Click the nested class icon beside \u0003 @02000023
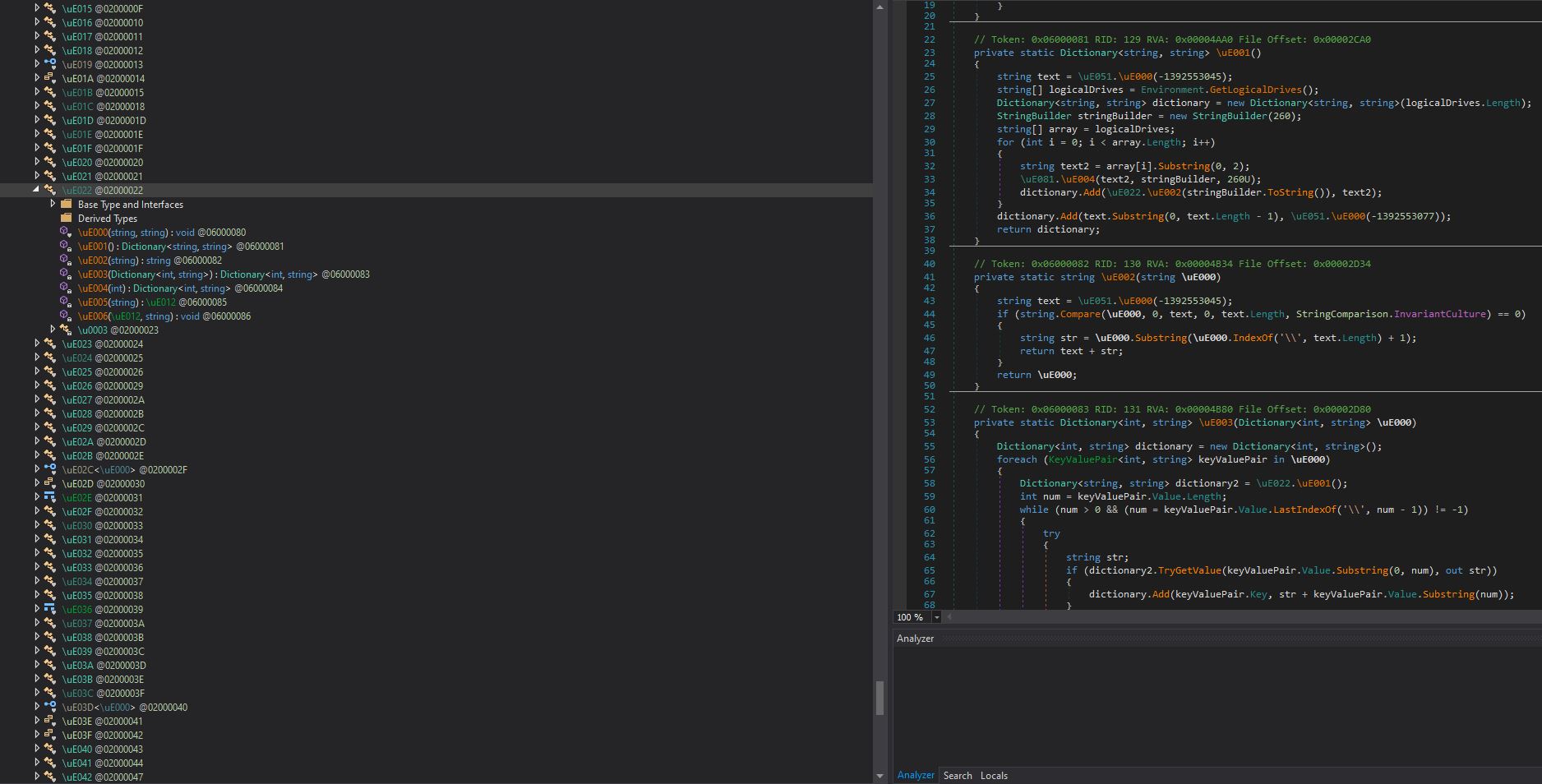 tap(67, 330)
